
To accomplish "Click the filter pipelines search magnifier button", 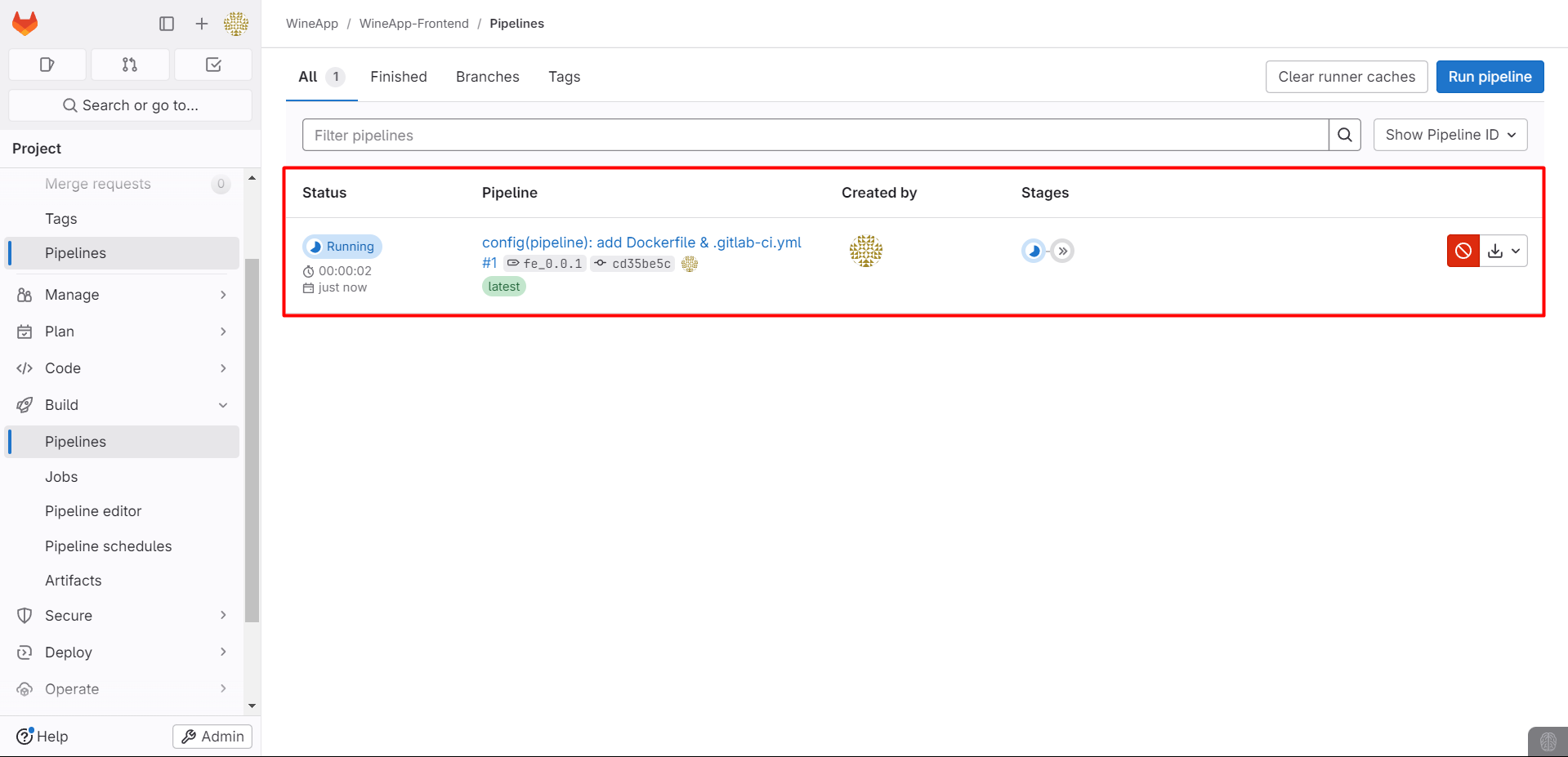I will pyautogui.click(x=1344, y=135).
